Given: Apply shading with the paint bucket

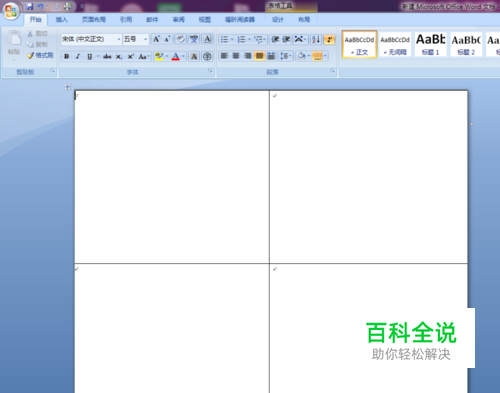Looking at the screenshot, I should point(301,56).
